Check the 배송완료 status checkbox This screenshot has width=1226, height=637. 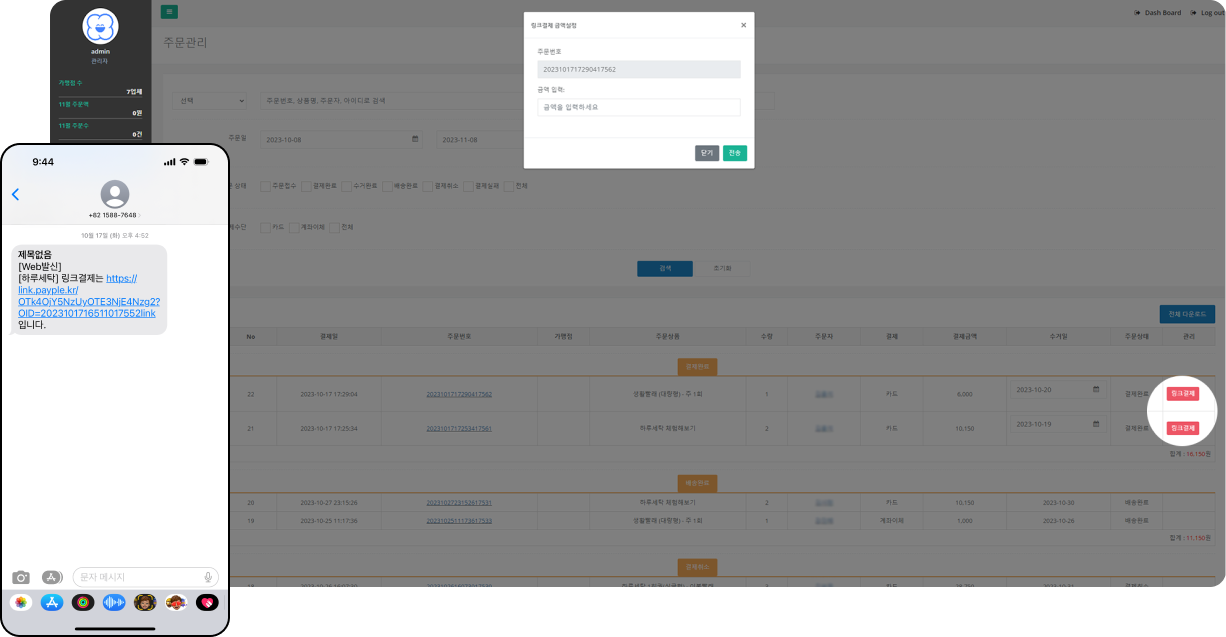tap(387, 186)
